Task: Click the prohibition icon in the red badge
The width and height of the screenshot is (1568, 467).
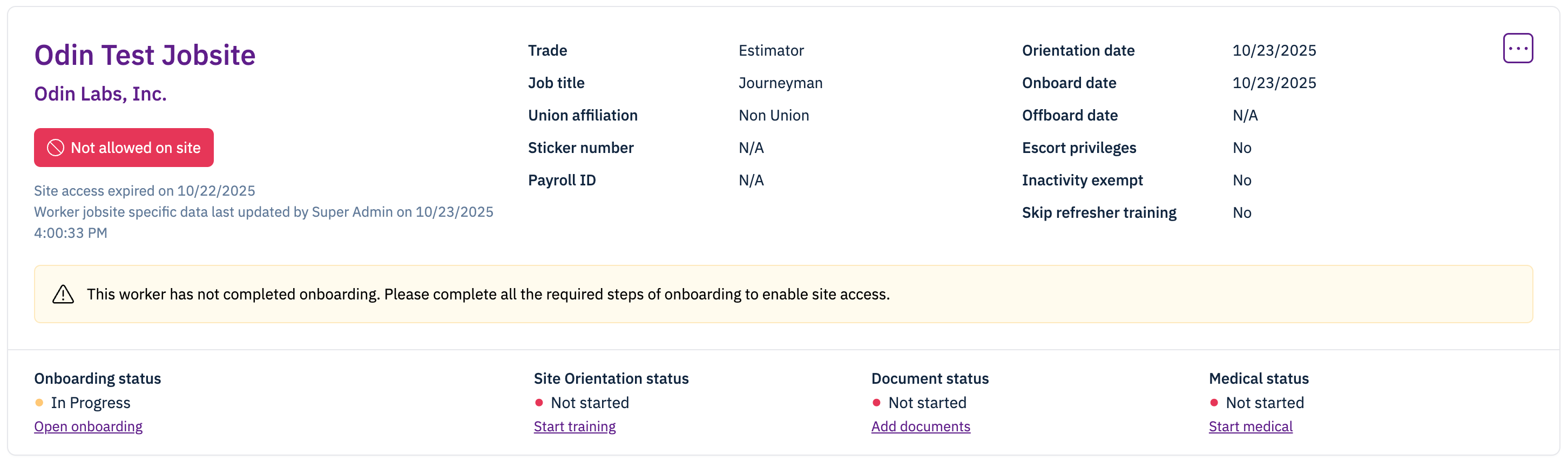Action: coord(56,148)
